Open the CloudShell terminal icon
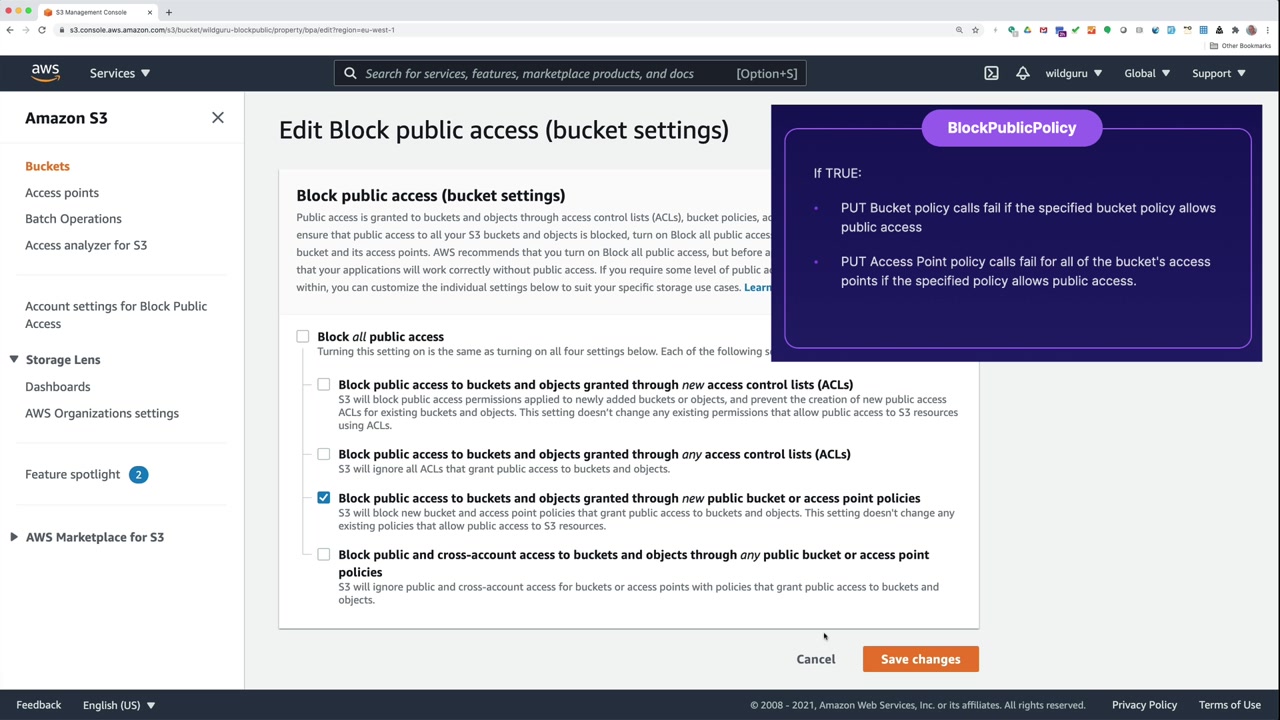The height and width of the screenshot is (720, 1280). [991, 73]
